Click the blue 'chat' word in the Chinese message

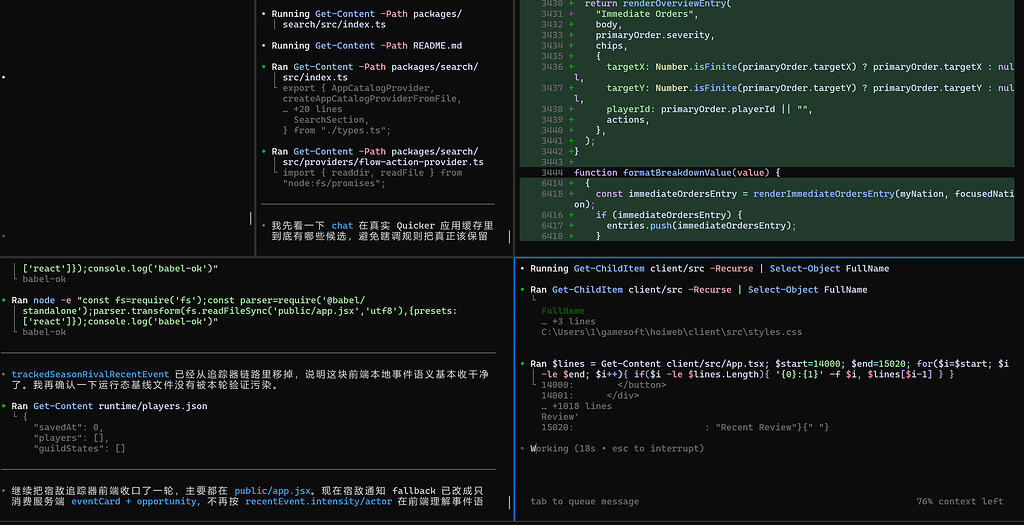pos(342,225)
